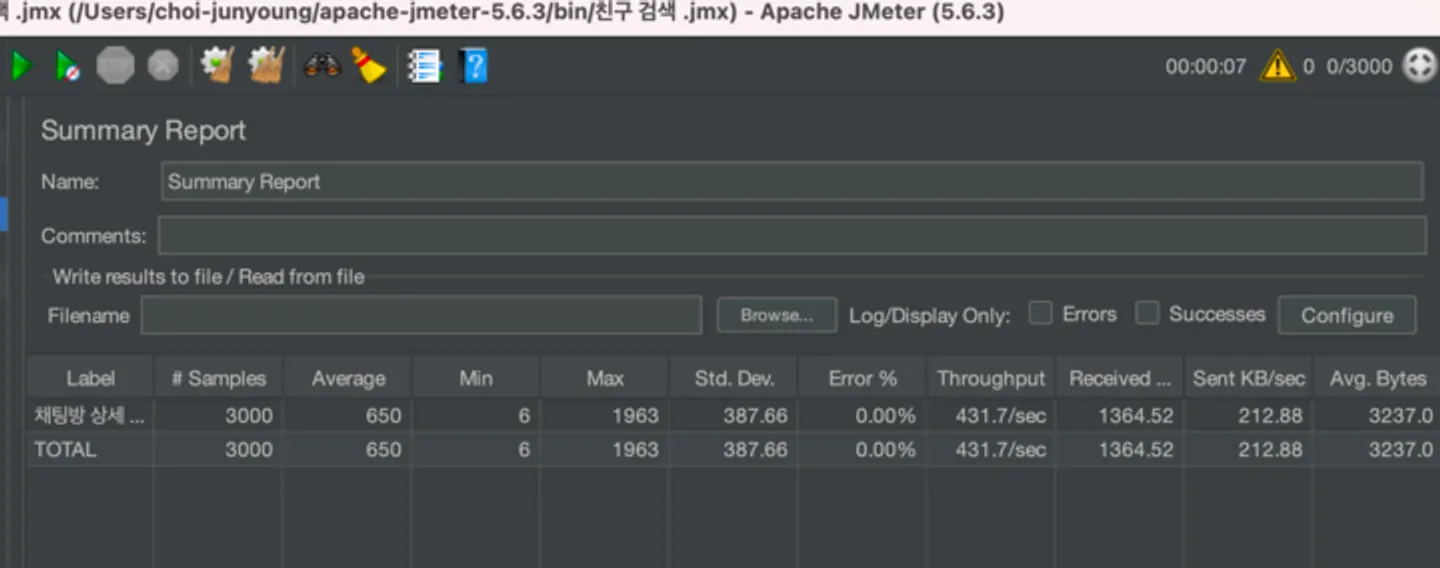Viewport: 1440px width, 568px height.
Task: Click the Clear All results icon
Action: click(x=267, y=66)
